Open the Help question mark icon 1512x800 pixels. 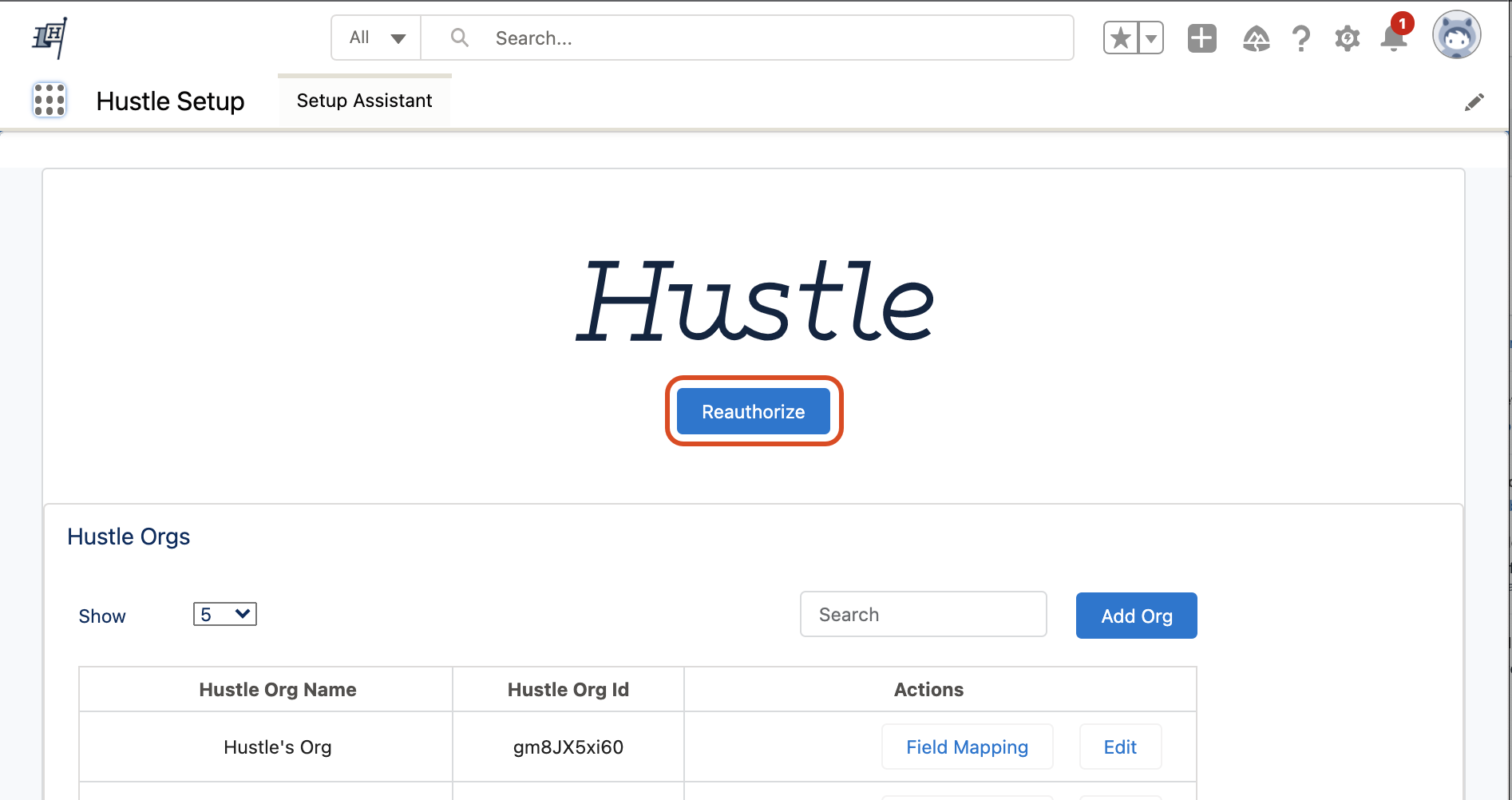pyautogui.click(x=1301, y=38)
